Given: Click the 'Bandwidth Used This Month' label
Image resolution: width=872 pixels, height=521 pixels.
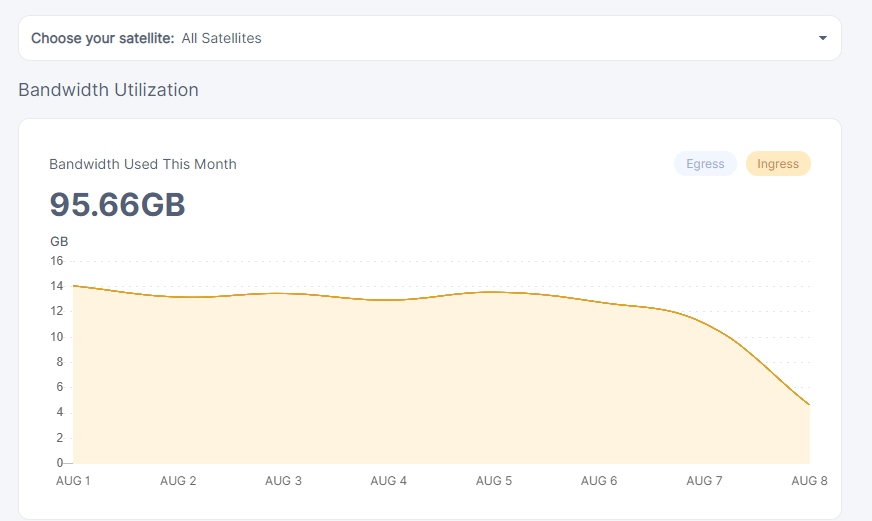Looking at the screenshot, I should [143, 164].
